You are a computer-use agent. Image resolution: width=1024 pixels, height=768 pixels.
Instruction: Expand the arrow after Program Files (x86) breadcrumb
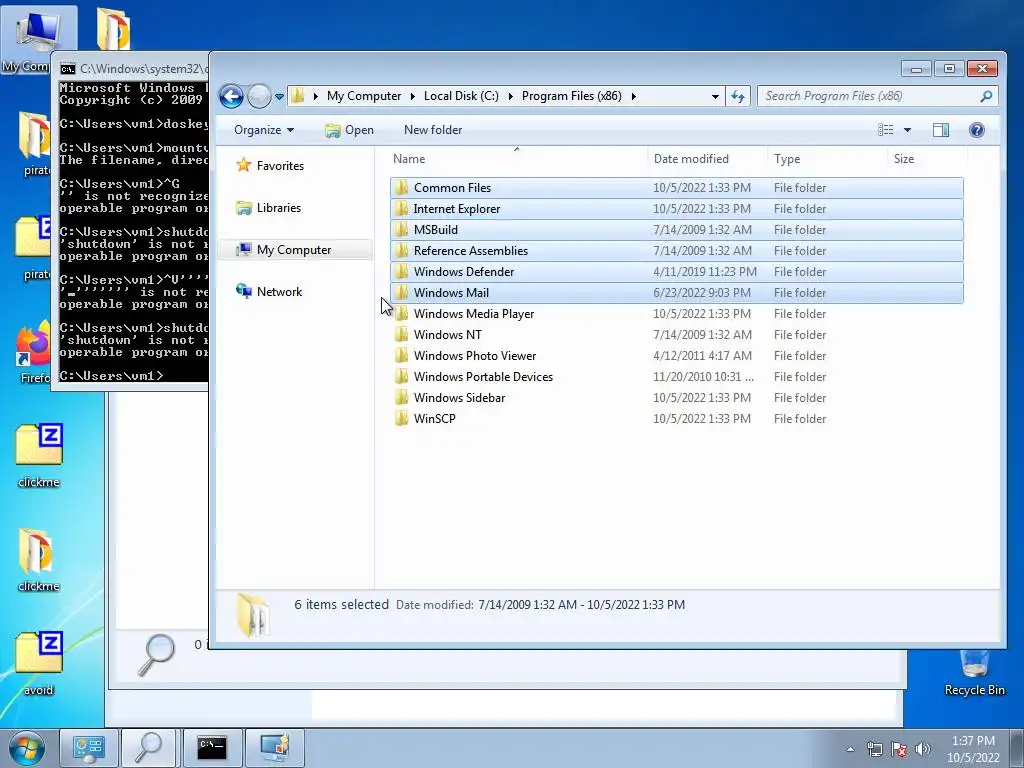633,96
